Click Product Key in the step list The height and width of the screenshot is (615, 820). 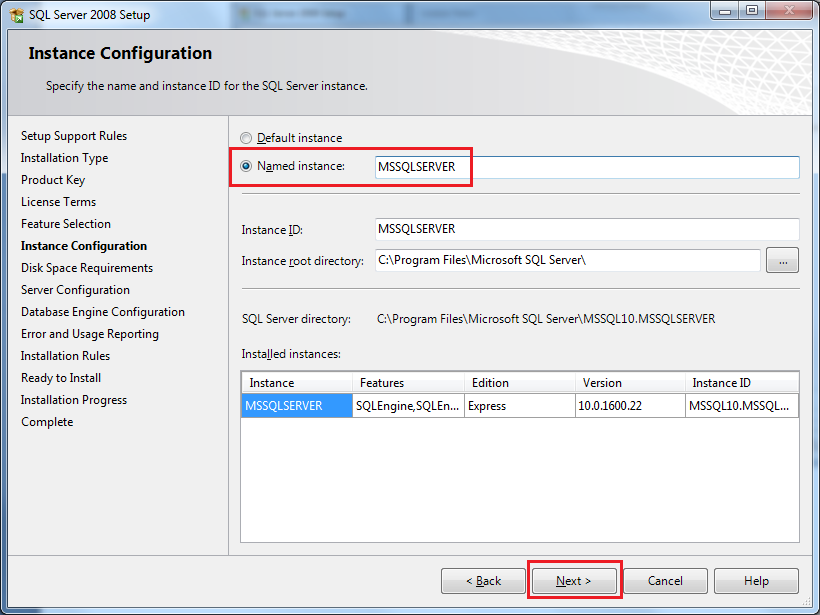point(53,180)
